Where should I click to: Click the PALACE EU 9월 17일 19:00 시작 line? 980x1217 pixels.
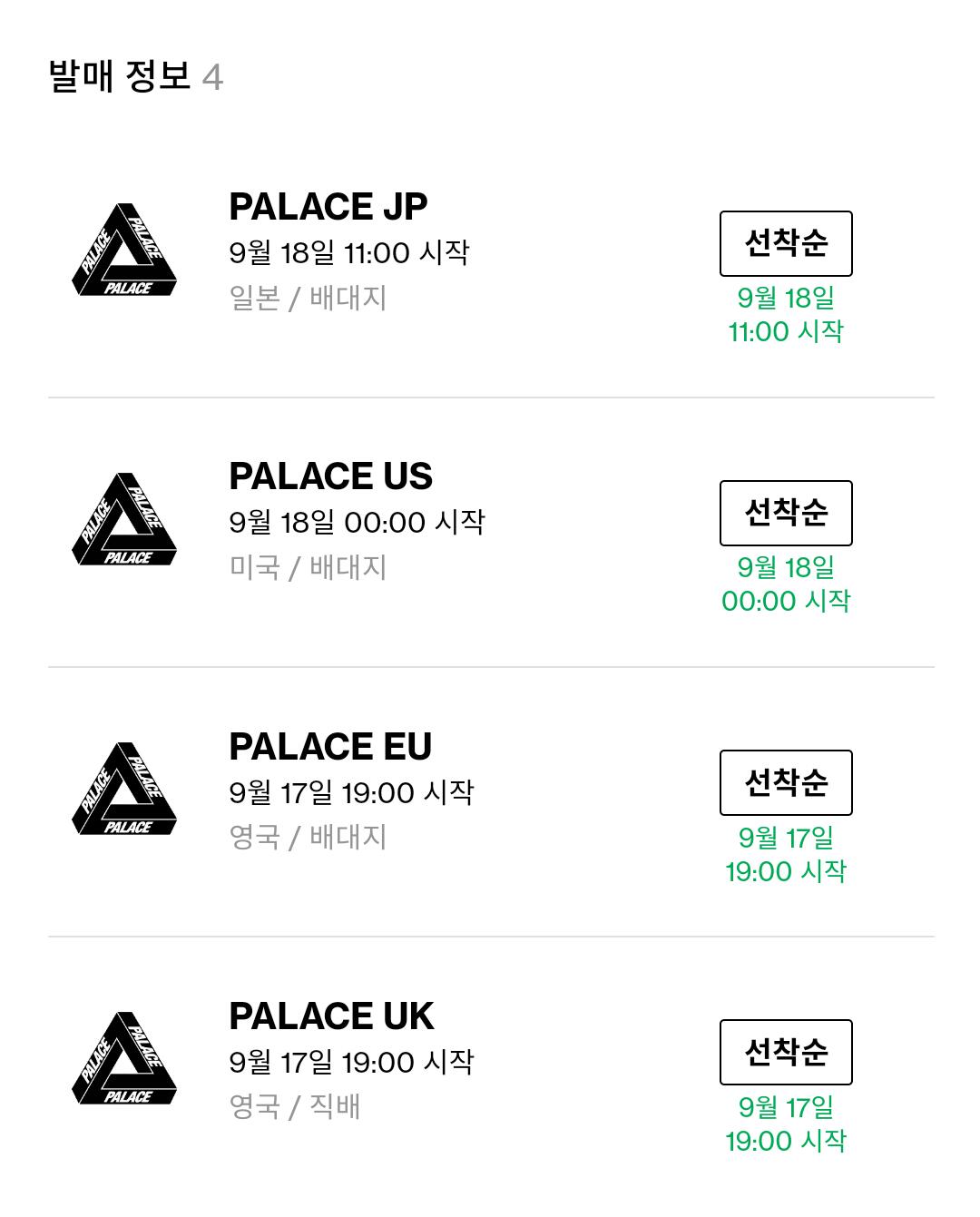(351, 792)
